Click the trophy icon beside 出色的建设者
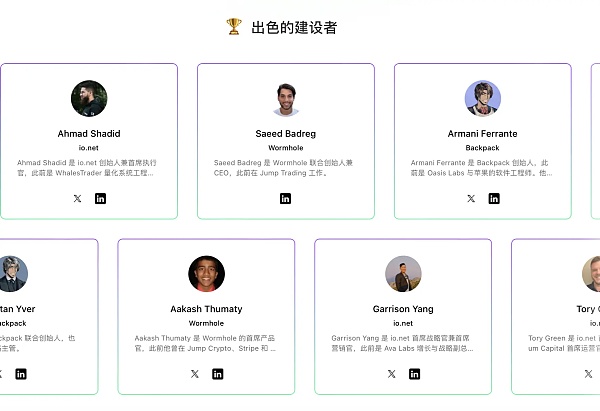 [234, 27]
